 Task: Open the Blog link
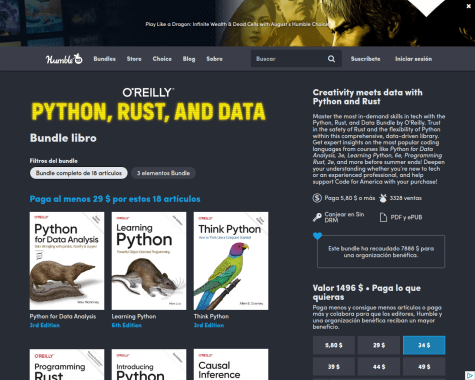click(x=189, y=59)
